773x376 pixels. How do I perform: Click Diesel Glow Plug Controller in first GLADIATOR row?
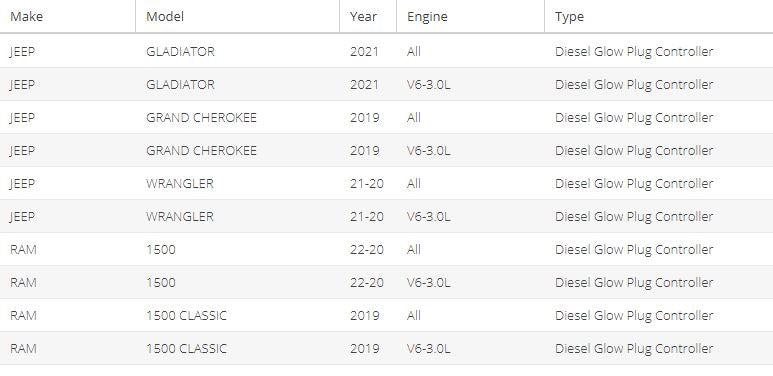click(x=634, y=52)
